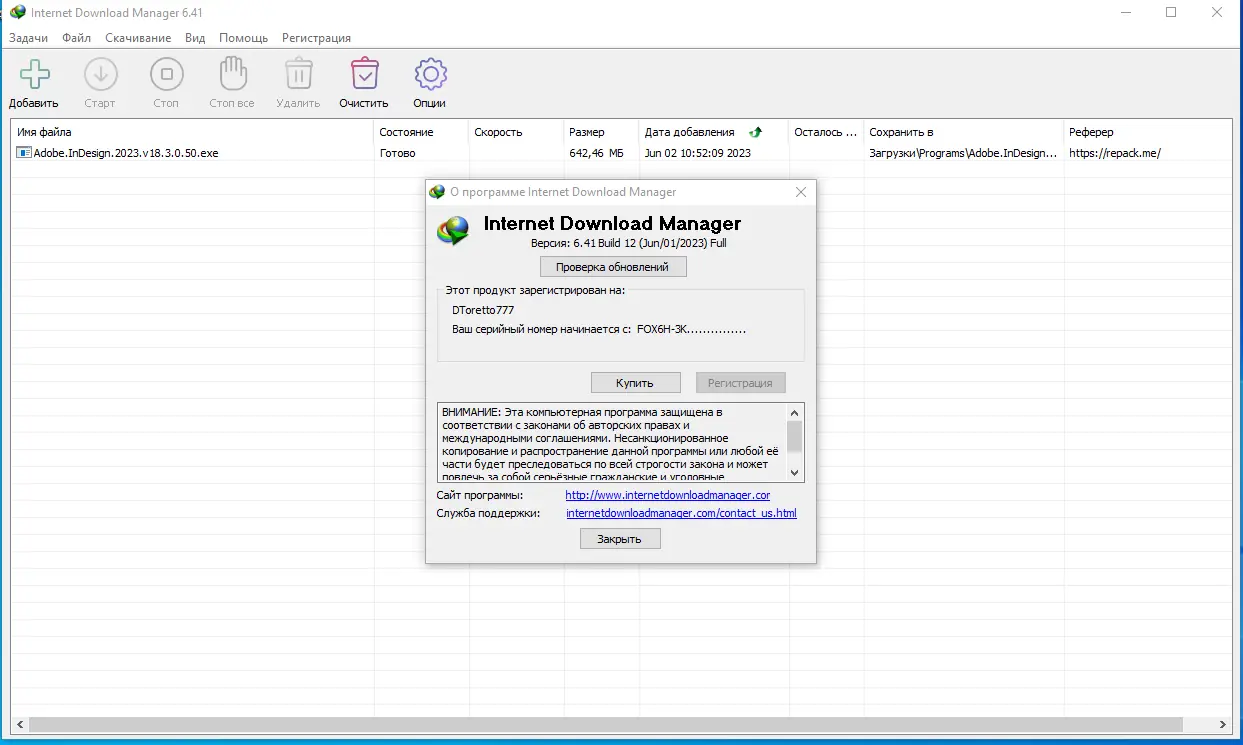Click the Старт toolbar icon

pos(100,74)
